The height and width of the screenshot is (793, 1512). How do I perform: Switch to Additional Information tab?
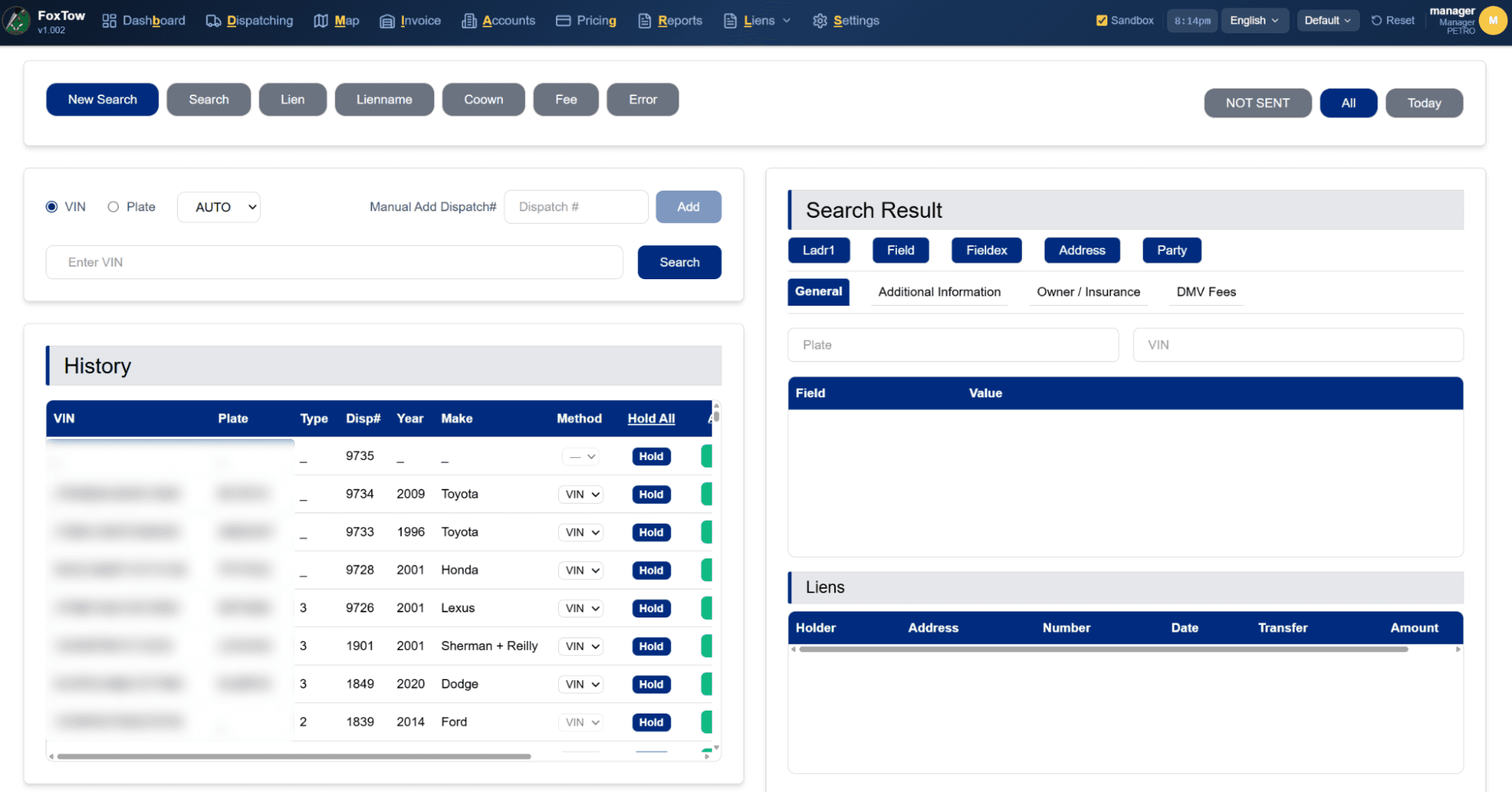[x=939, y=292]
